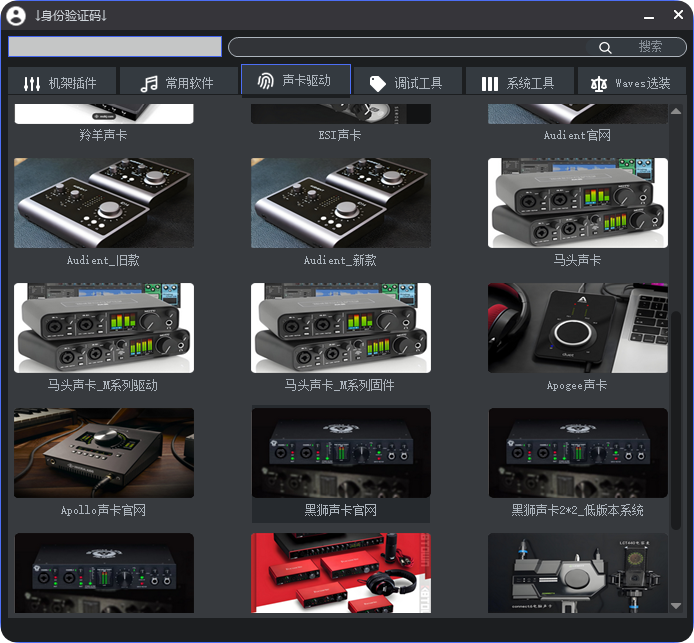The image size is (694, 643).
Task: Open the Waves选装 tab
Action: coord(632,81)
